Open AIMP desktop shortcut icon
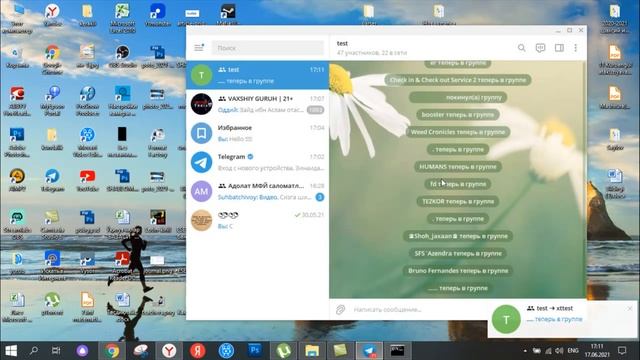640x360 pixels. coord(17,180)
